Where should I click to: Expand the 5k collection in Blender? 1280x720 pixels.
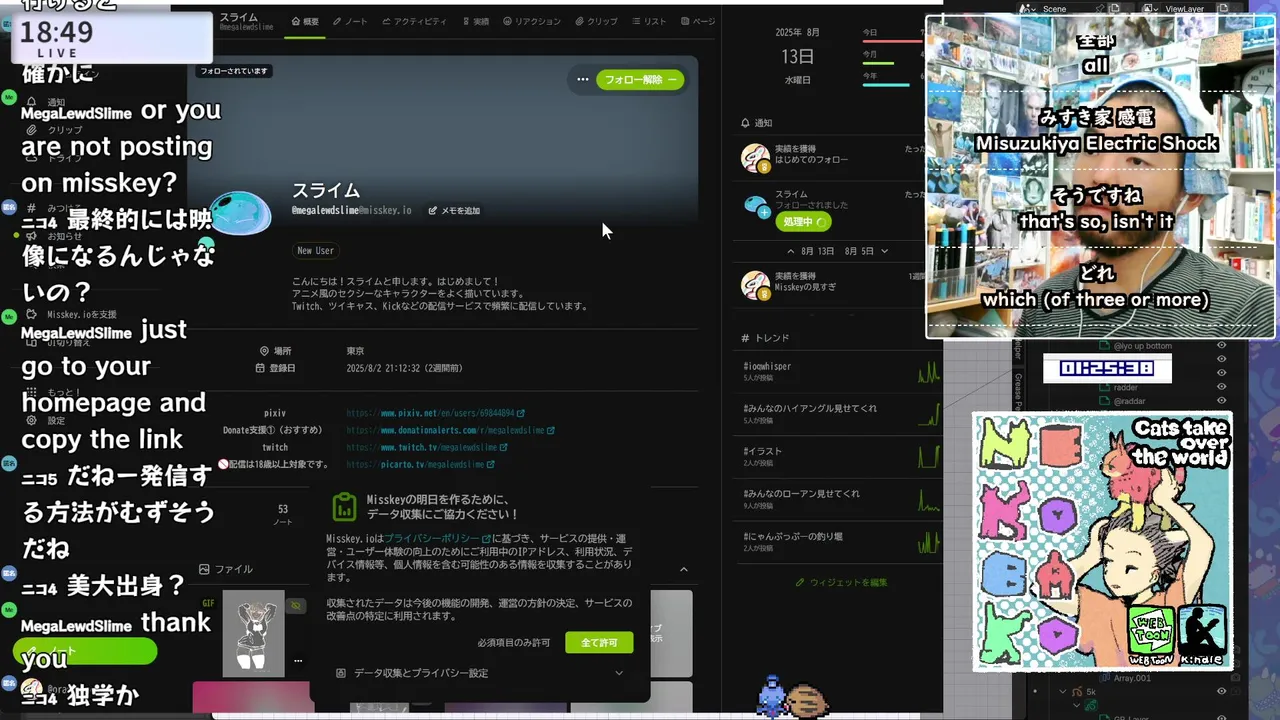coord(1063,691)
